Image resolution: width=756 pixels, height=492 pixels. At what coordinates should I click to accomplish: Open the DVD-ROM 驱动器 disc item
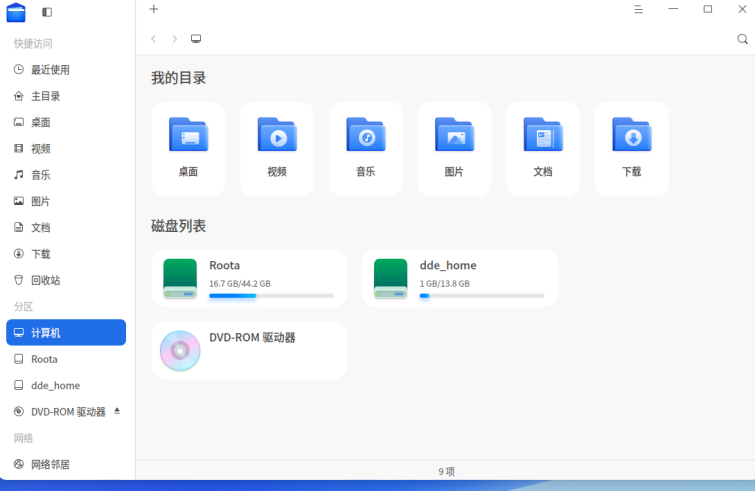coord(249,351)
